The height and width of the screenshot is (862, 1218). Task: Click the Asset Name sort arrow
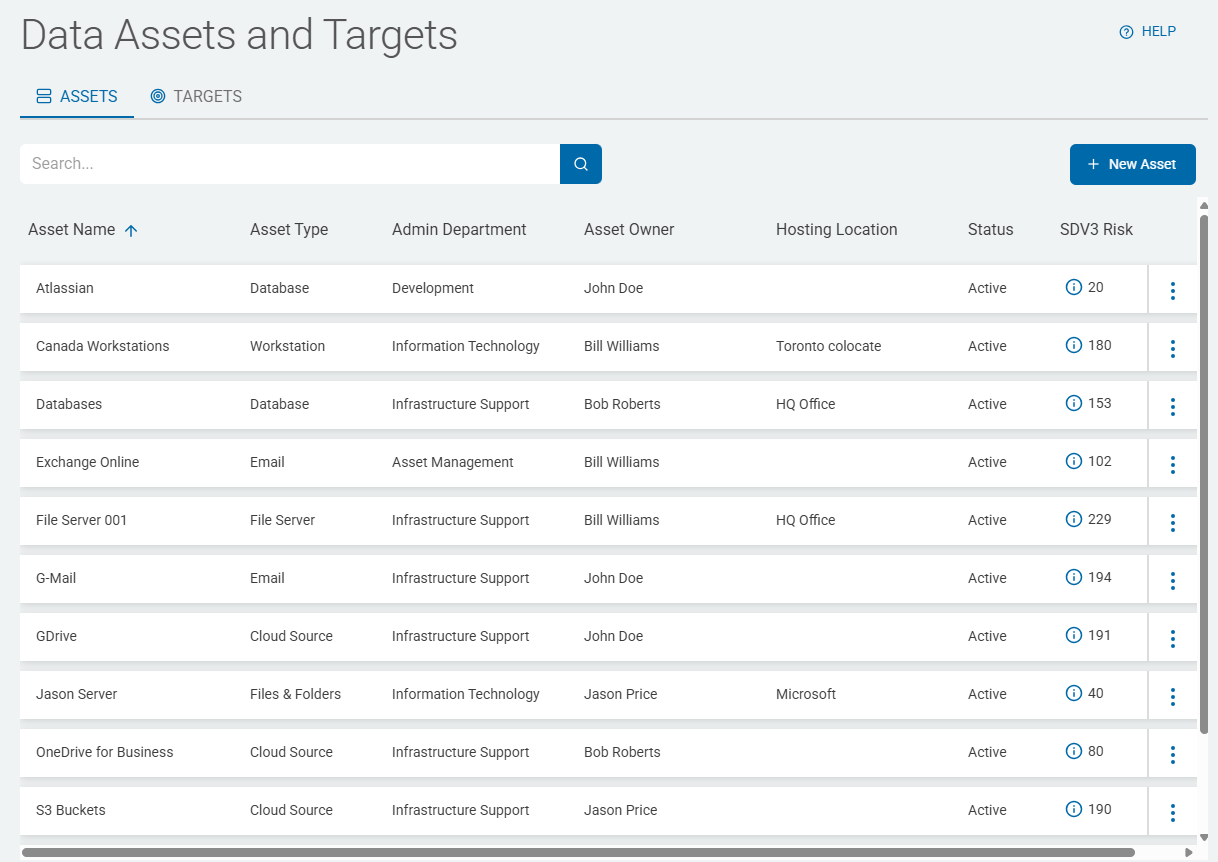click(131, 230)
